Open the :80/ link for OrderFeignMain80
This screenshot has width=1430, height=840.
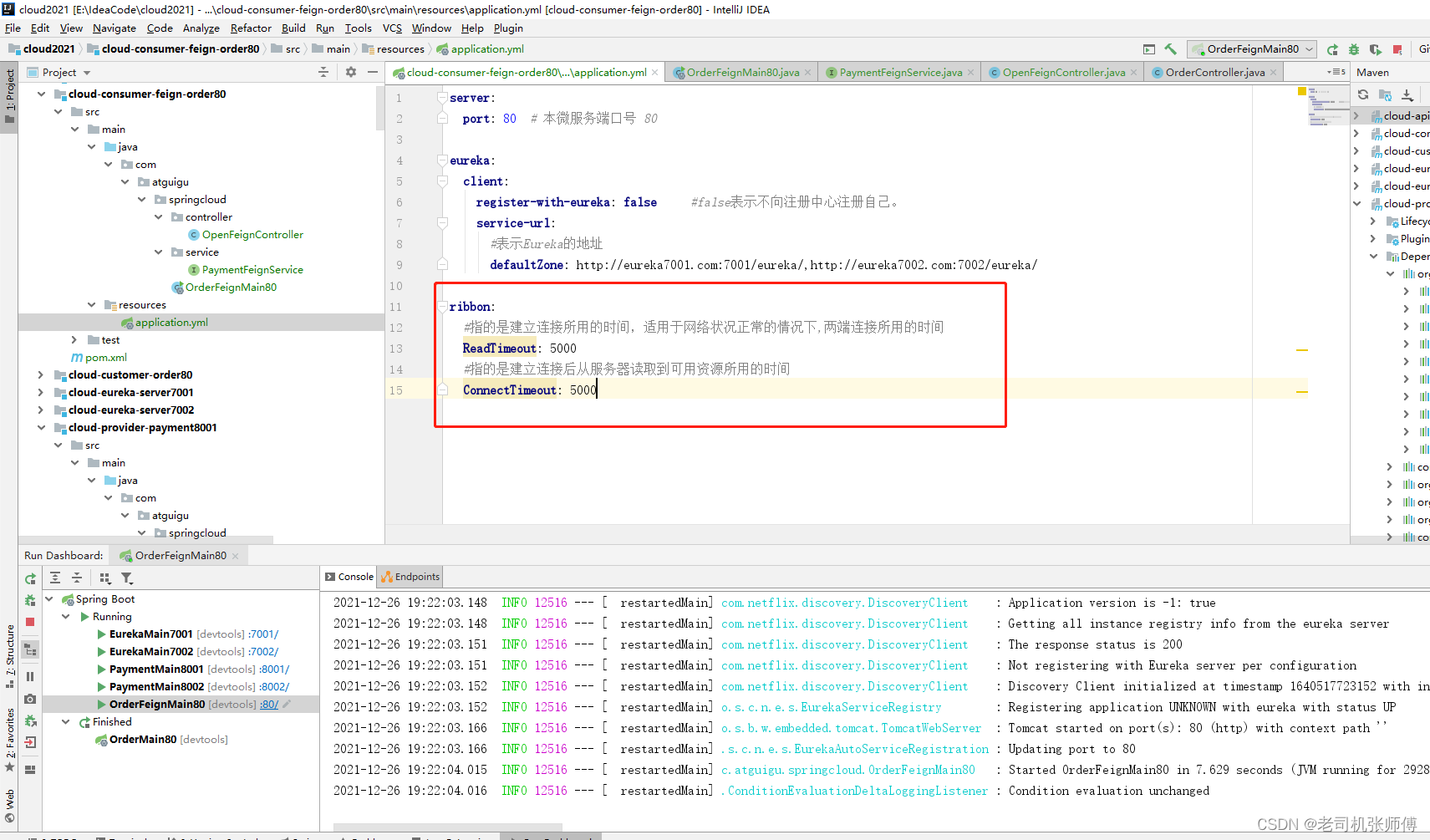(x=269, y=705)
